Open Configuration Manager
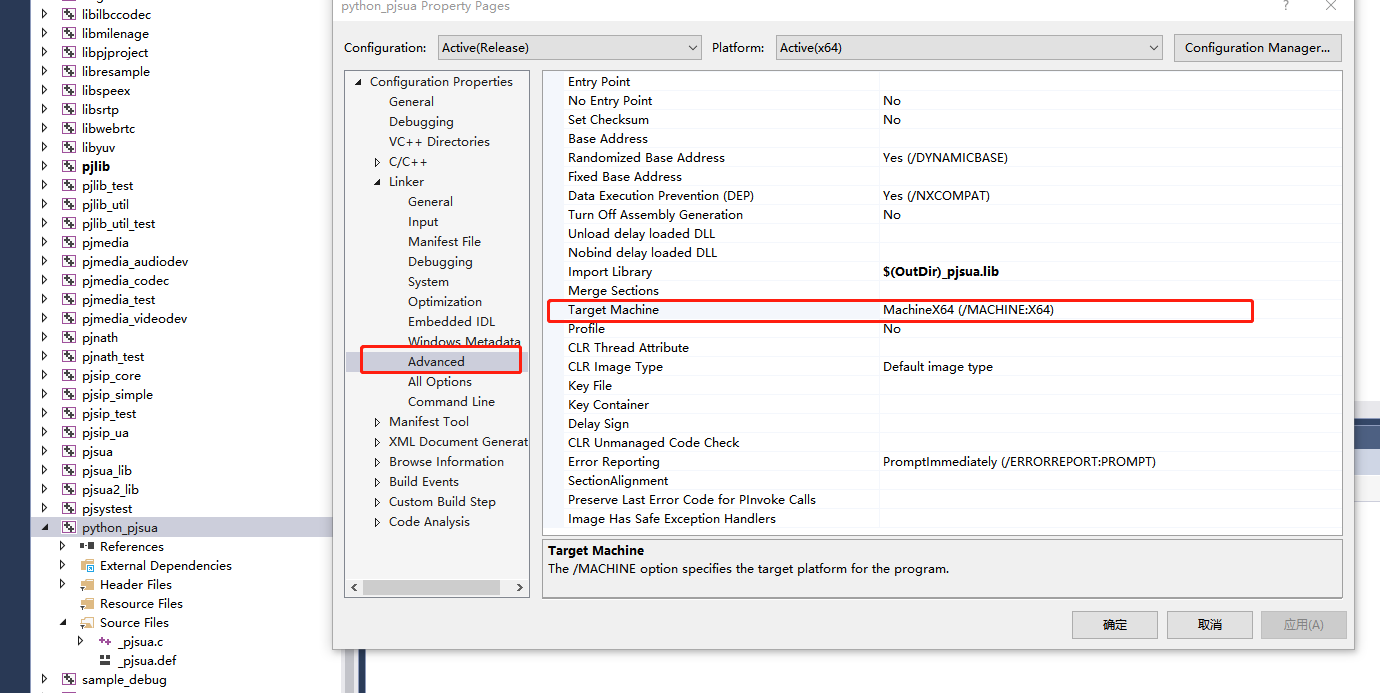Viewport: 1380px width, 693px height. pos(1257,48)
